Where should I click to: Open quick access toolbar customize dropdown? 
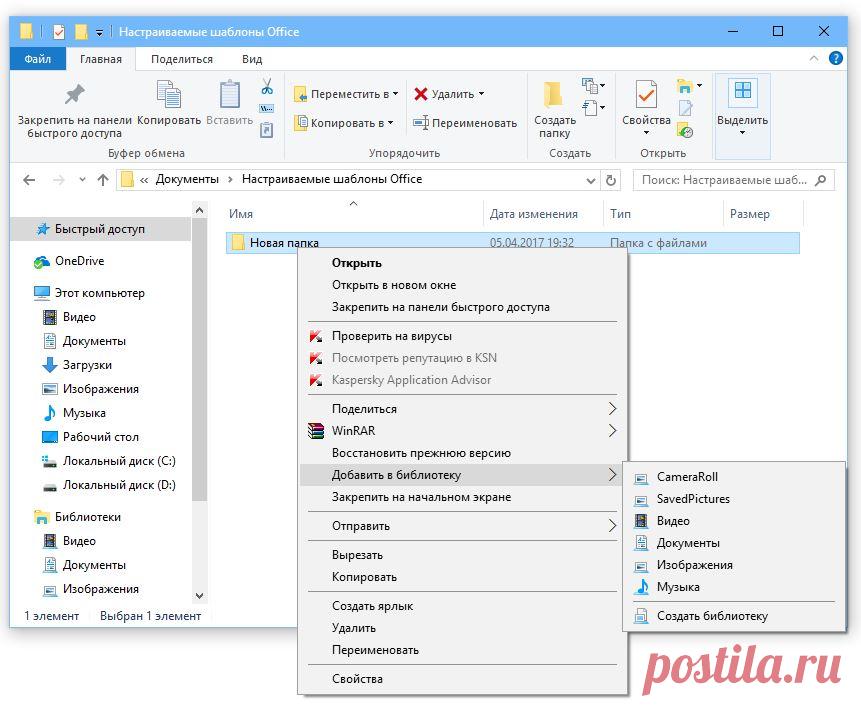[99, 32]
